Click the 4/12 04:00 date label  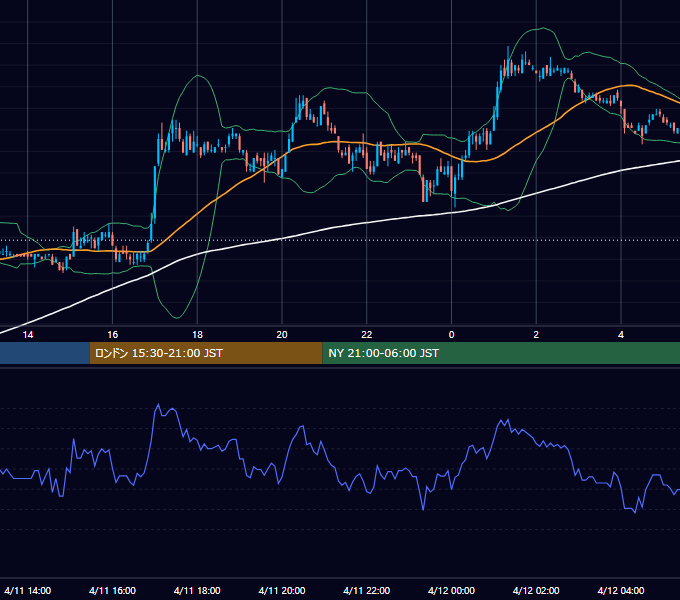click(x=621, y=590)
